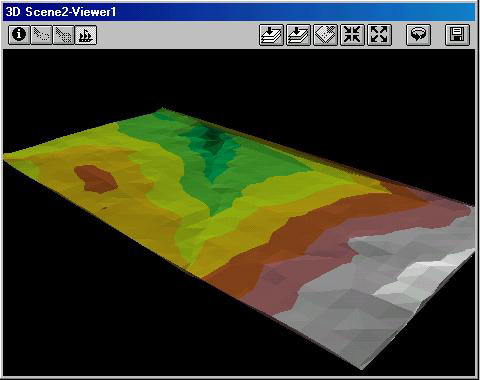Toggle the rotate viewer button

(x=418, y=35)
